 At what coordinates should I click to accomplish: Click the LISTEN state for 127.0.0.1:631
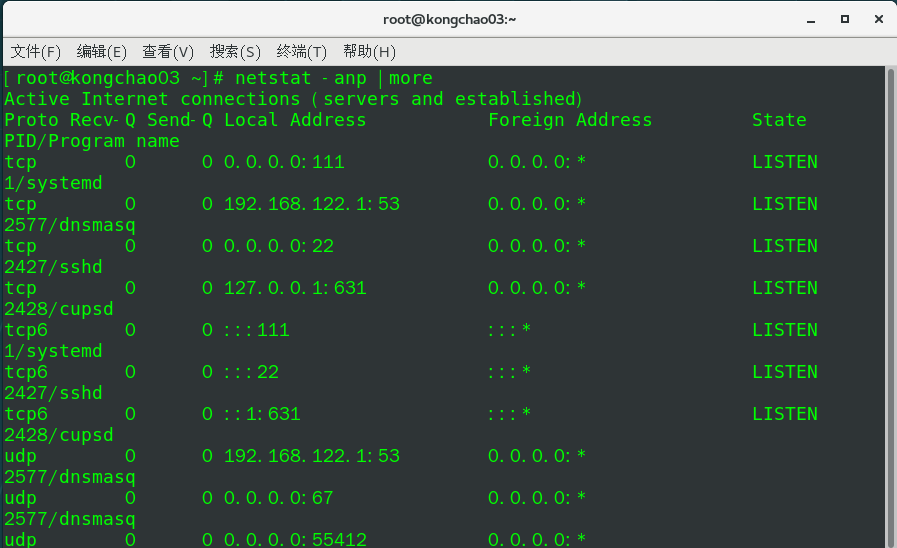(785, 288)
